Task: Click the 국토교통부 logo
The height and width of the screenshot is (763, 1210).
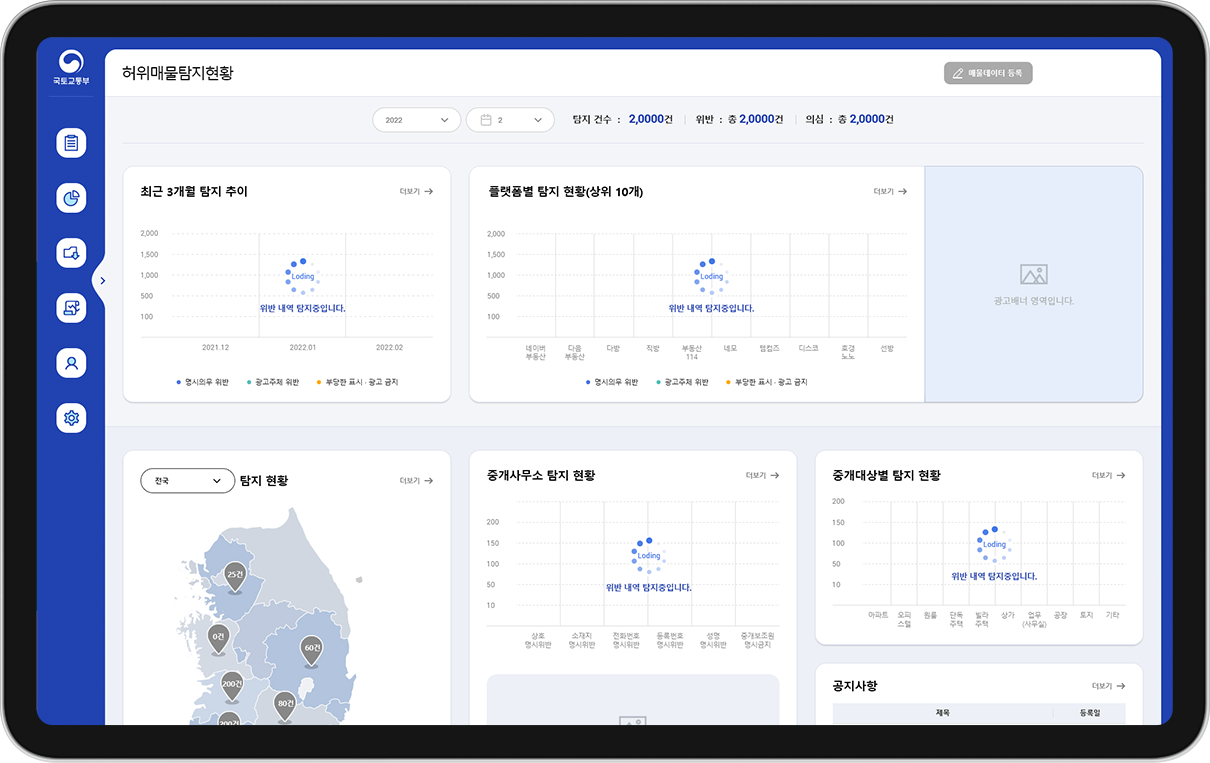Action: click(x=71, y=68)
